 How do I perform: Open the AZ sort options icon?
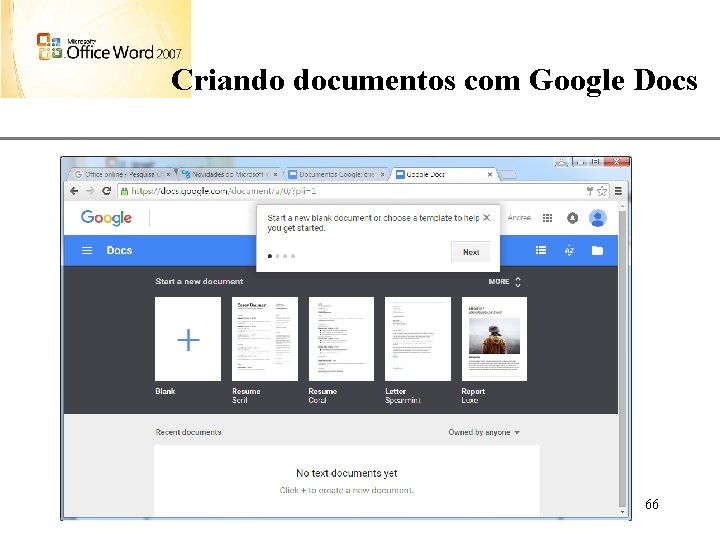(569, 250)
